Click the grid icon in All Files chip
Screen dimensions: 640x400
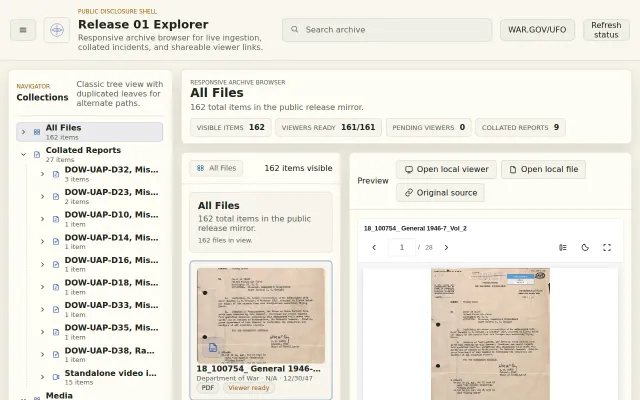point(200,168)
